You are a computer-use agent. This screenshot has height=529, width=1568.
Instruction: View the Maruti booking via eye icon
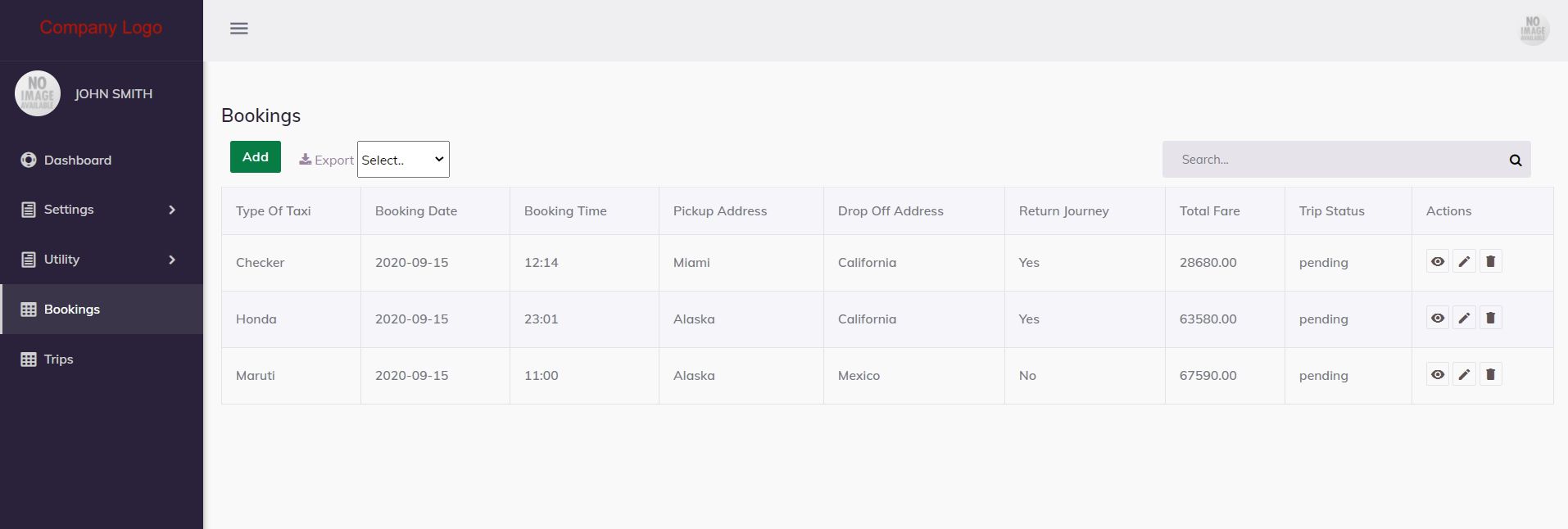pyautogui.click(x=1438, y=375)
